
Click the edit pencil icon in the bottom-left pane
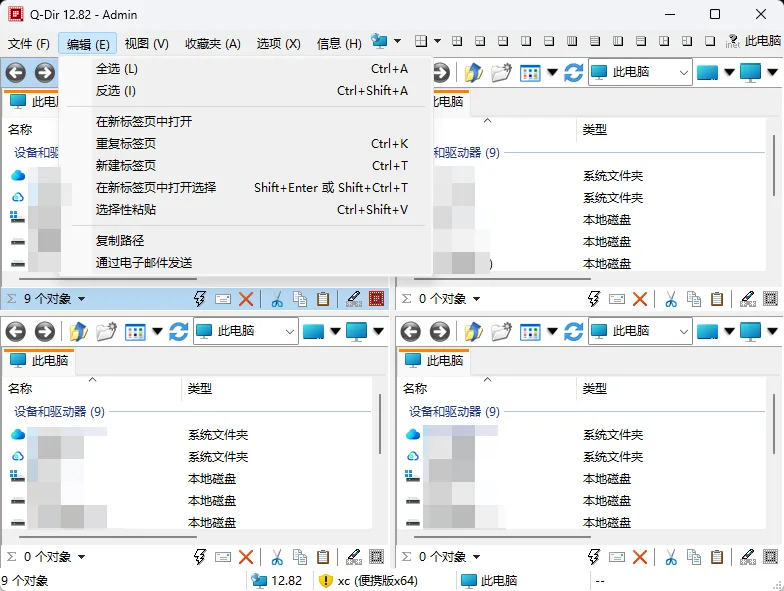tap(354, 556)
